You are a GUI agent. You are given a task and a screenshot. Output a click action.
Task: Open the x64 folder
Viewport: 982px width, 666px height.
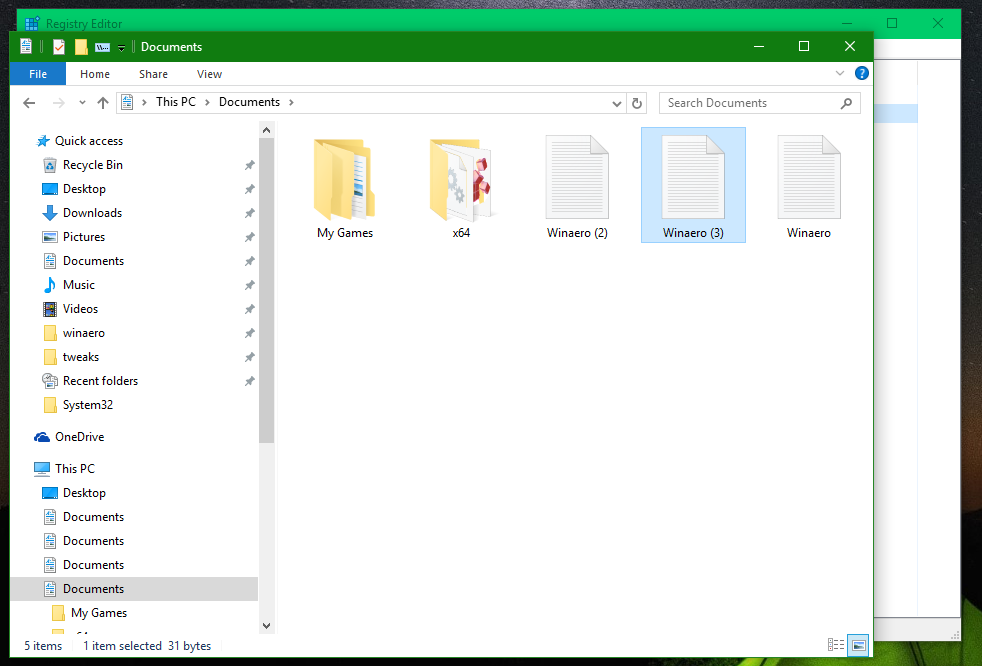pos(460,180)
